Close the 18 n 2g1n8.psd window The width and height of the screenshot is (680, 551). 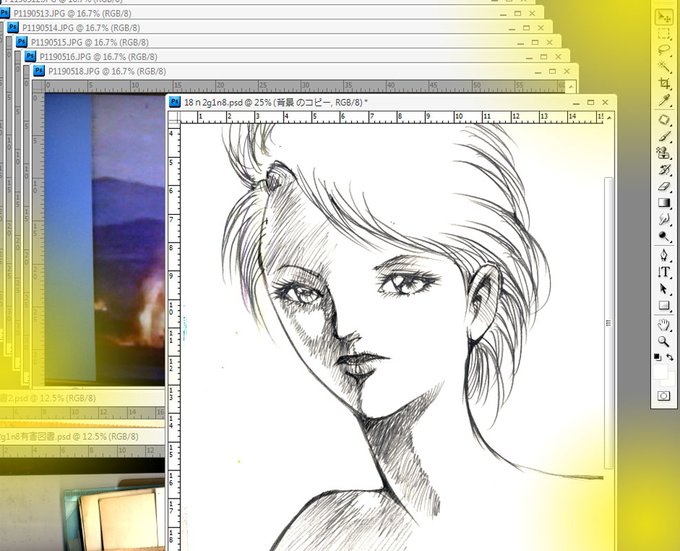(605, 102)
